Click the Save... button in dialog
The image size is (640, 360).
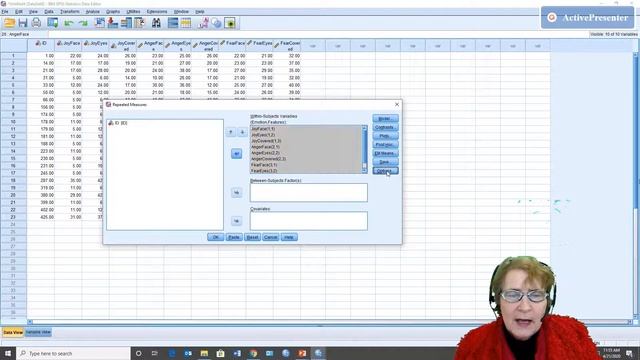pos(385,162)
